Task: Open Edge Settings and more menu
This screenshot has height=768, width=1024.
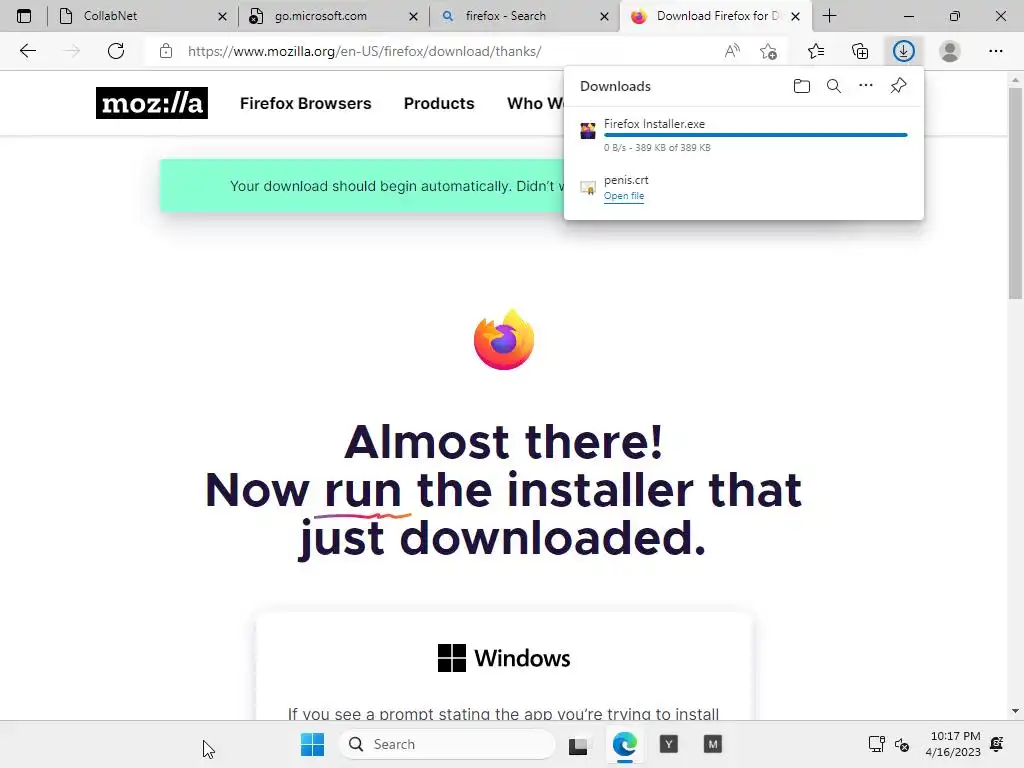Action: click(995, 51)
